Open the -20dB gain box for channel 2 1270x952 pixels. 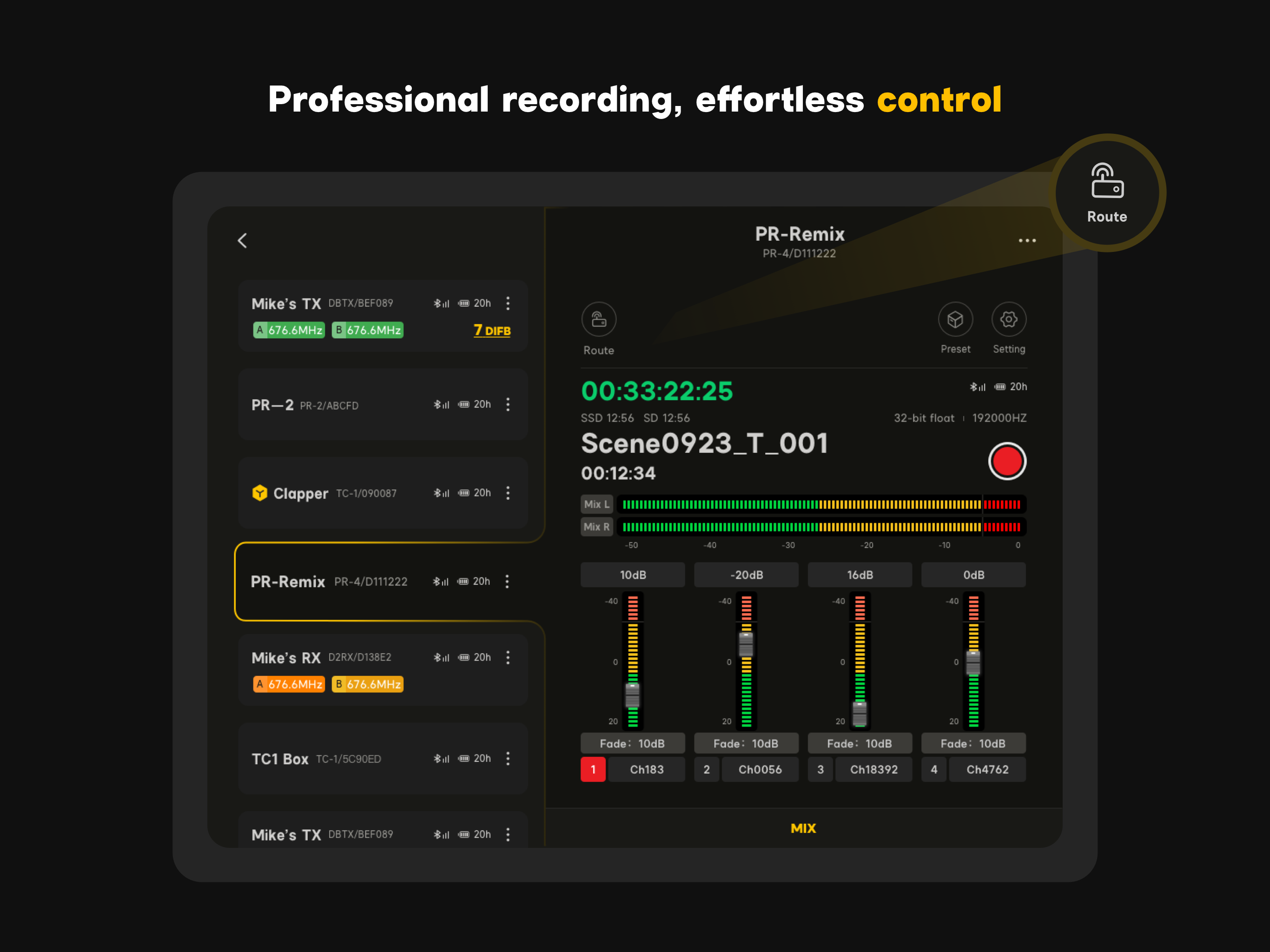click(747, 575)
